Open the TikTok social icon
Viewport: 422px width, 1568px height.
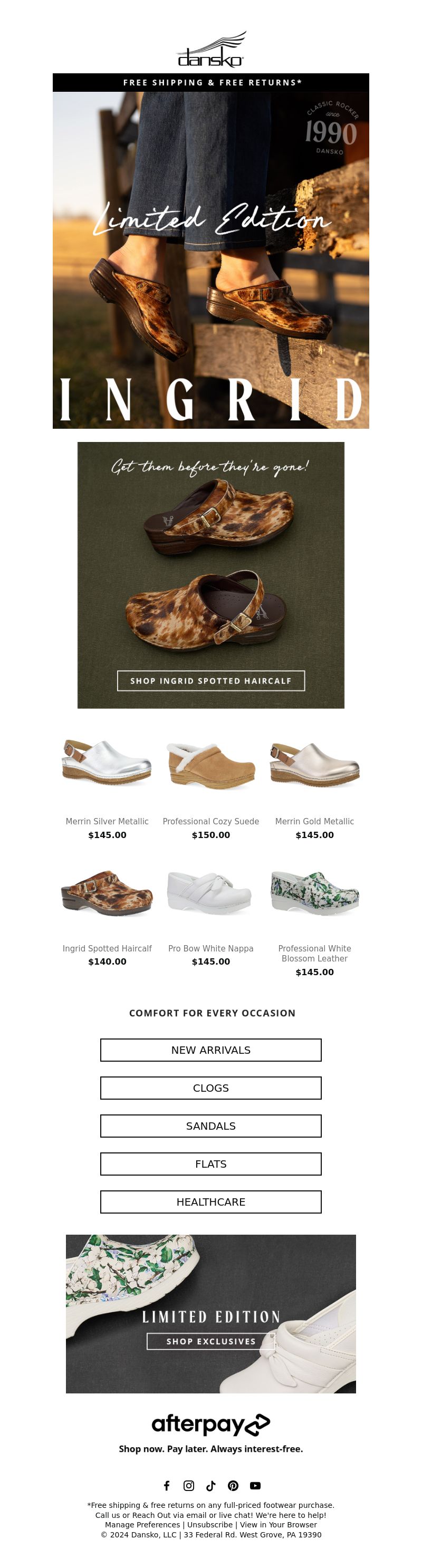(x=210, y=1485)
